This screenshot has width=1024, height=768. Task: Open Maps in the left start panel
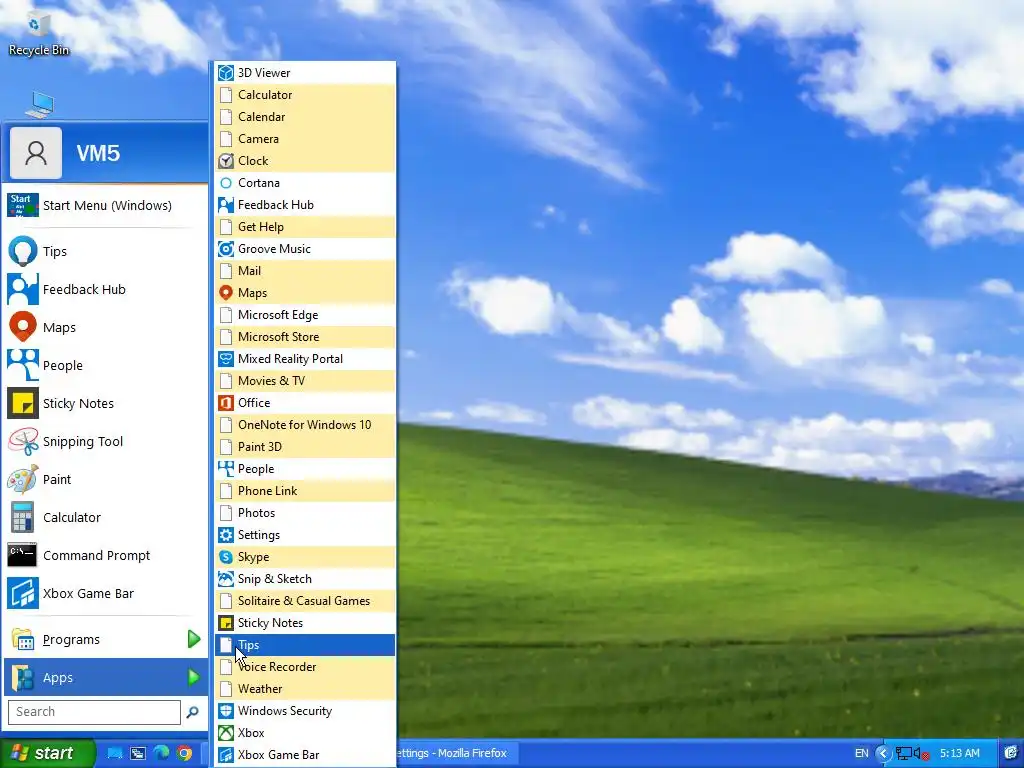[105, 327]
